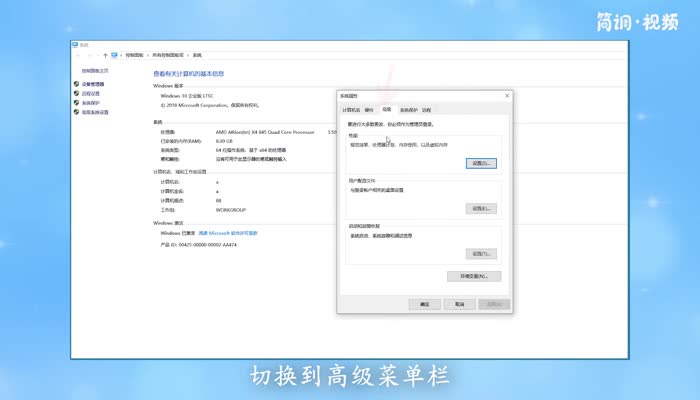Click the System window title bar icon

tap(75, 45)
